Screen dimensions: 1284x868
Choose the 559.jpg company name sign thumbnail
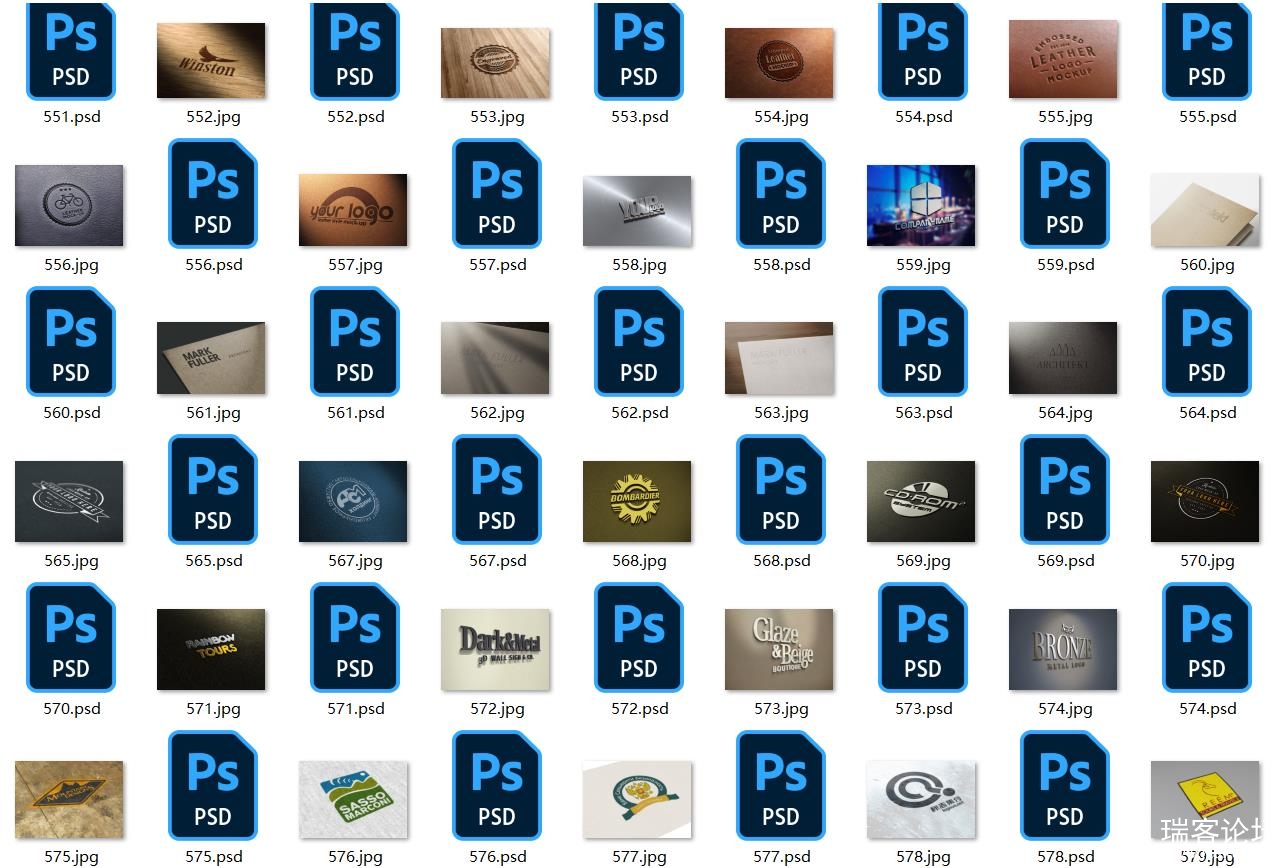(921, 205)
